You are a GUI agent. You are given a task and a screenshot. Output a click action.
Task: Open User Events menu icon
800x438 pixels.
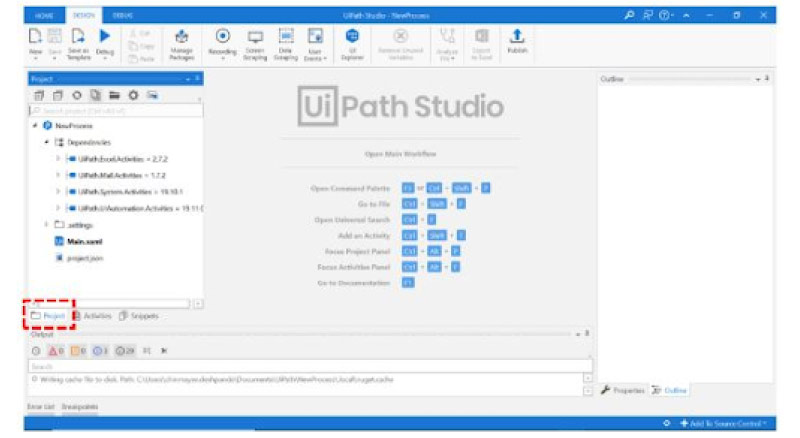click(315, 36)
